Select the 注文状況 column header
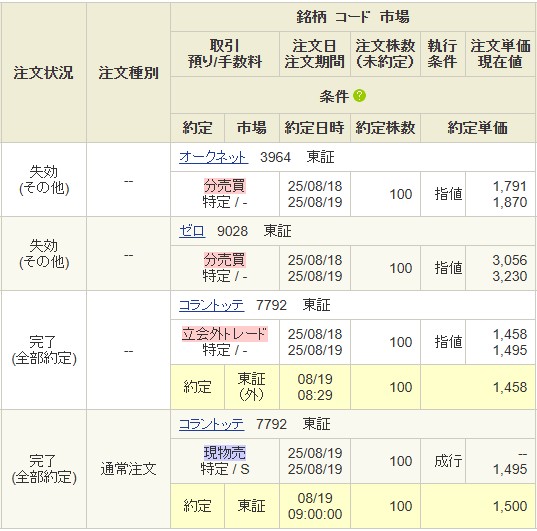 (43, 73)
